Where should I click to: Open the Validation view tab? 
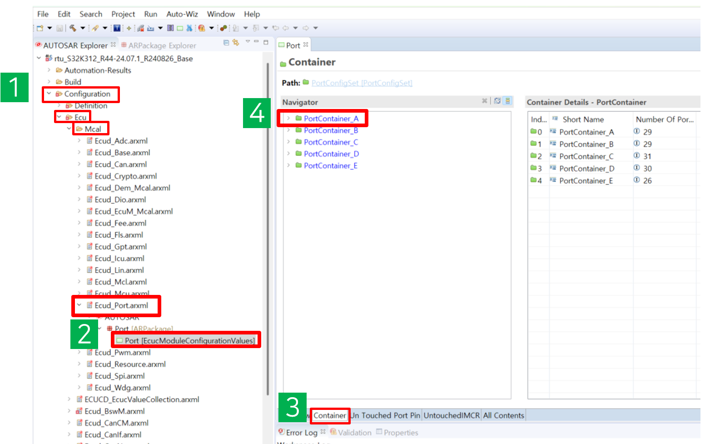351,433
